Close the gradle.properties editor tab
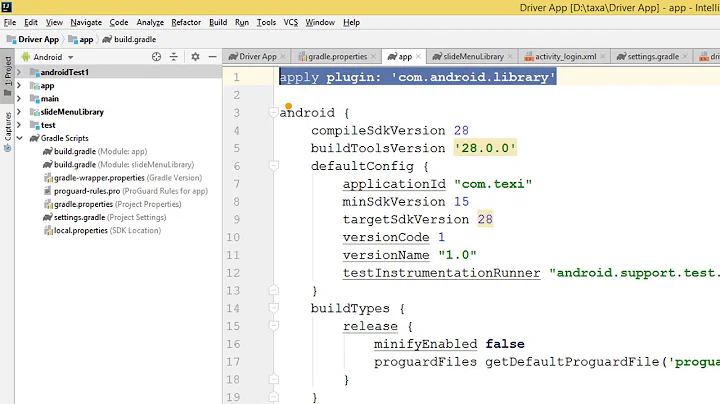The width and height of the screenshot is (720, 404). (x=373, y=56)
